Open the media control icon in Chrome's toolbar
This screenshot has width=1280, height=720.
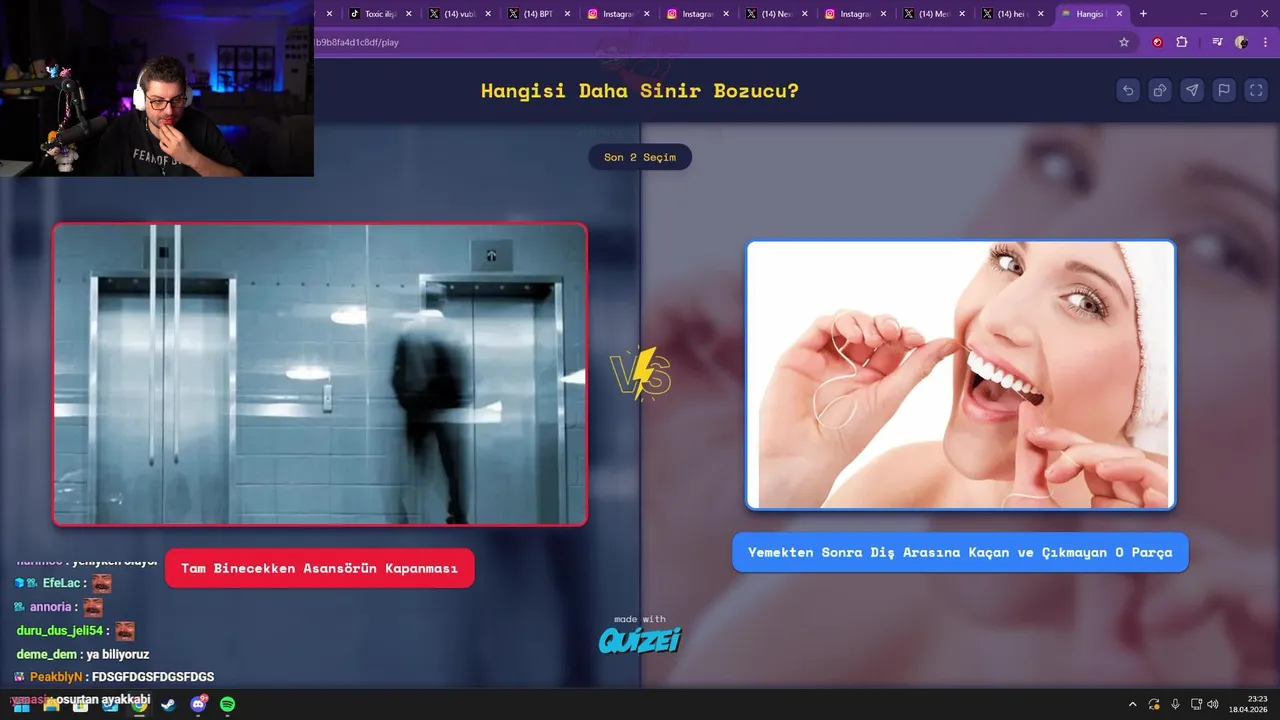(x=1217, y=42)
